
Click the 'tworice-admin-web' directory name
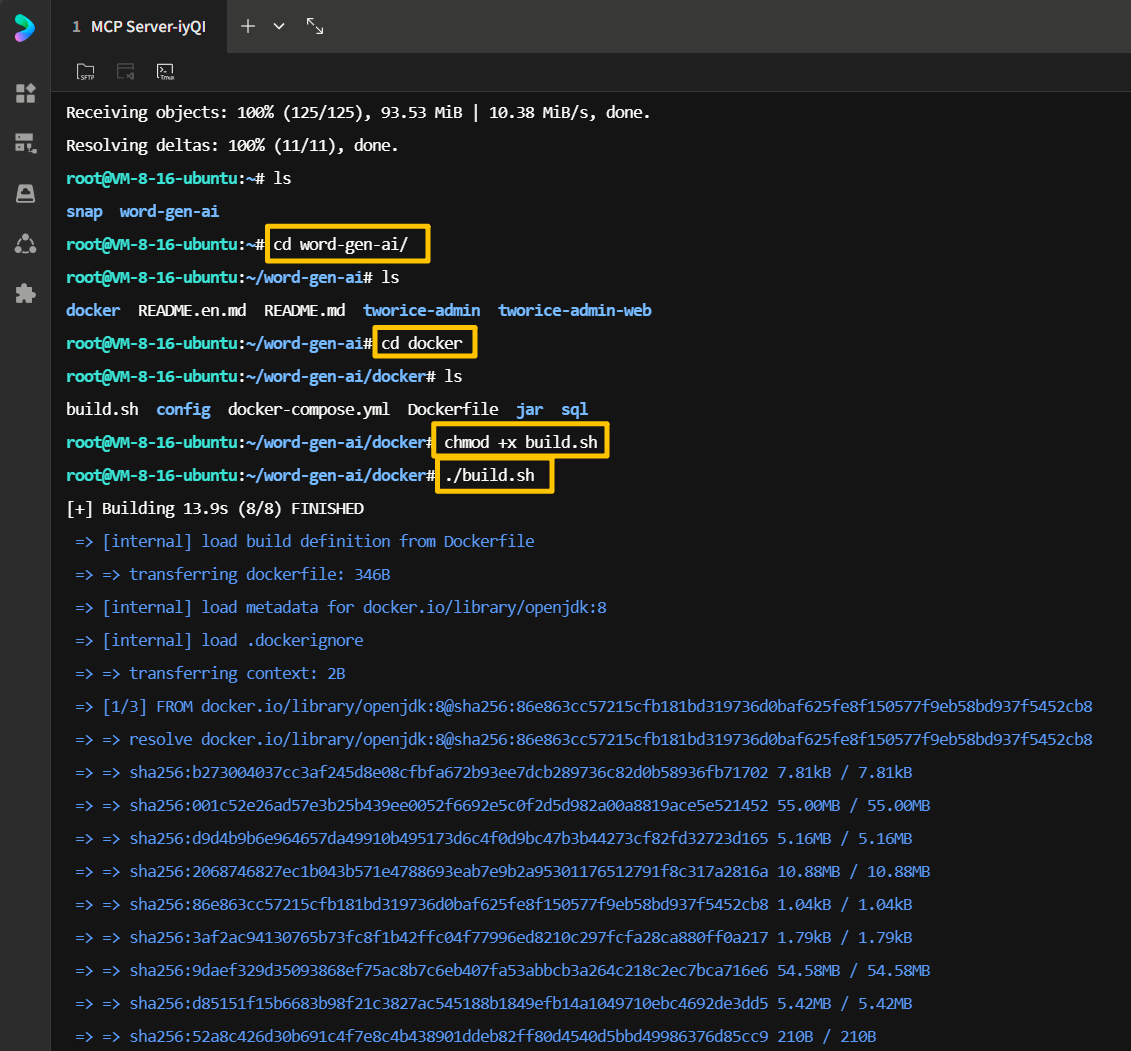point(574,310)
